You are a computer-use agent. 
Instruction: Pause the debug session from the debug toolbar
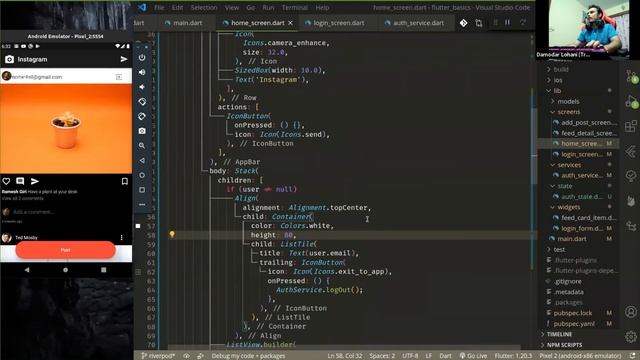tap(507, 23)
